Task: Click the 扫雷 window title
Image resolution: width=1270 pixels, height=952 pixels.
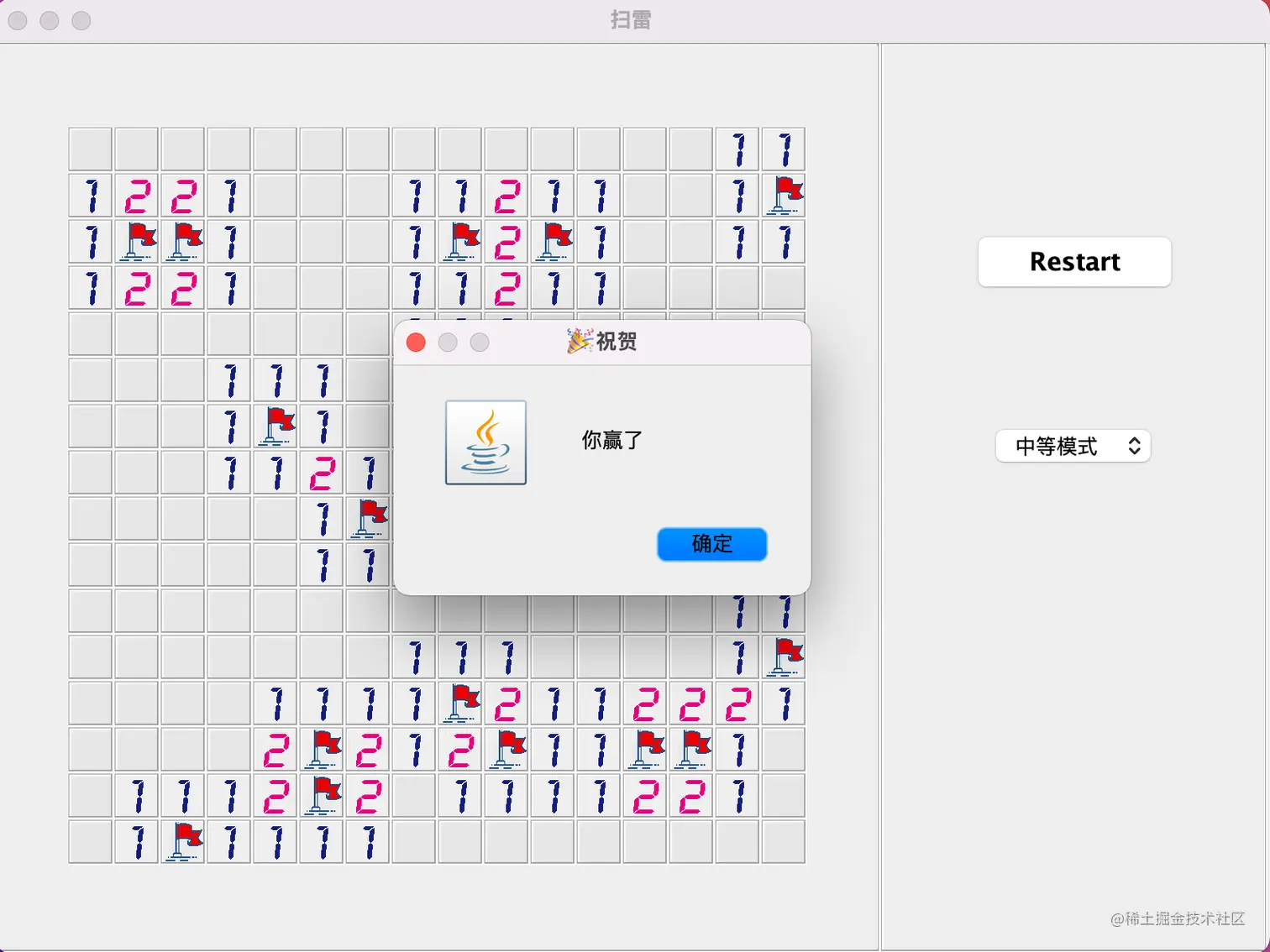Action: [631, 19]
